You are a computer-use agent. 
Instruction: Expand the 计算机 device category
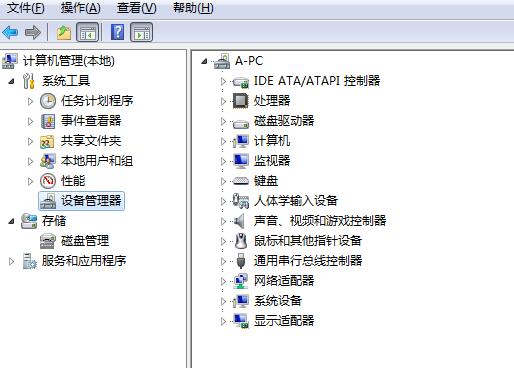(223, 141)
